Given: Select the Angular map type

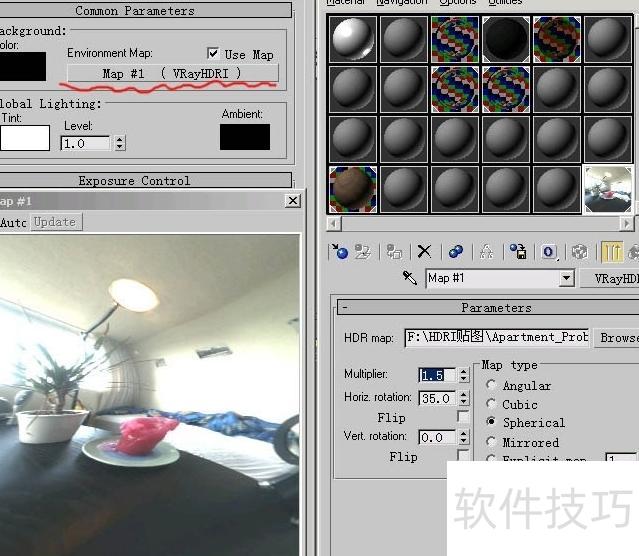Looking at the screenshot, I should 491,385.
